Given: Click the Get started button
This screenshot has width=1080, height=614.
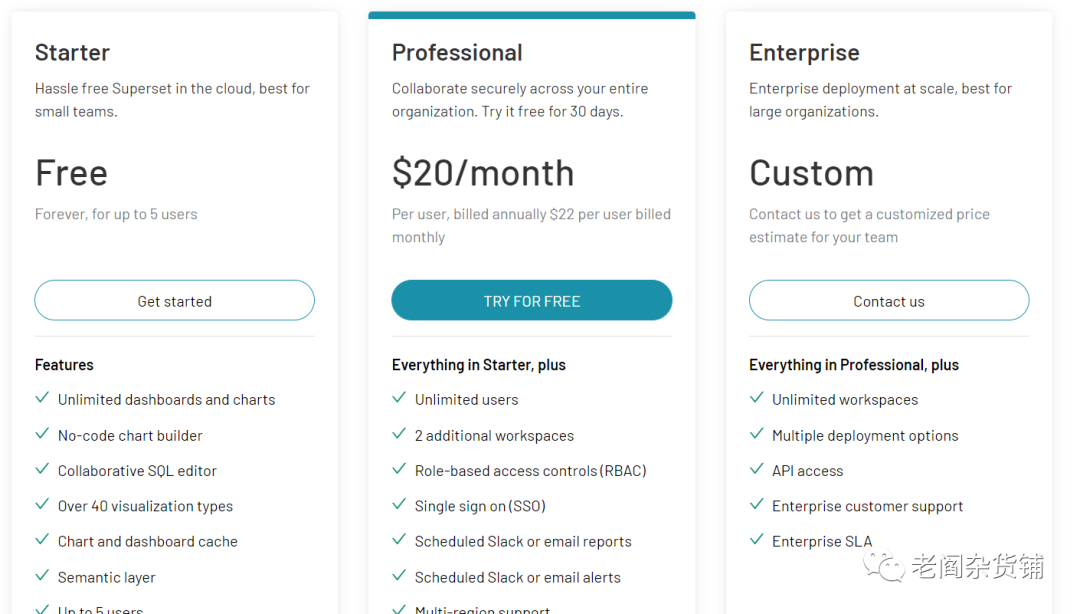Looking at the screenshot, I should (x=174, y=301).
